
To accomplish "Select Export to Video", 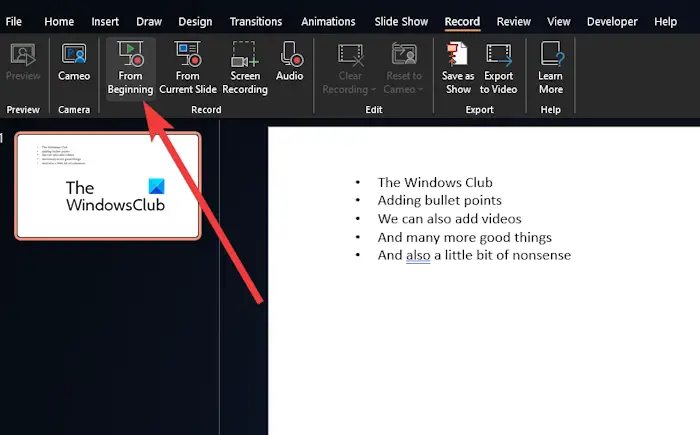I will tap(498, 68).
